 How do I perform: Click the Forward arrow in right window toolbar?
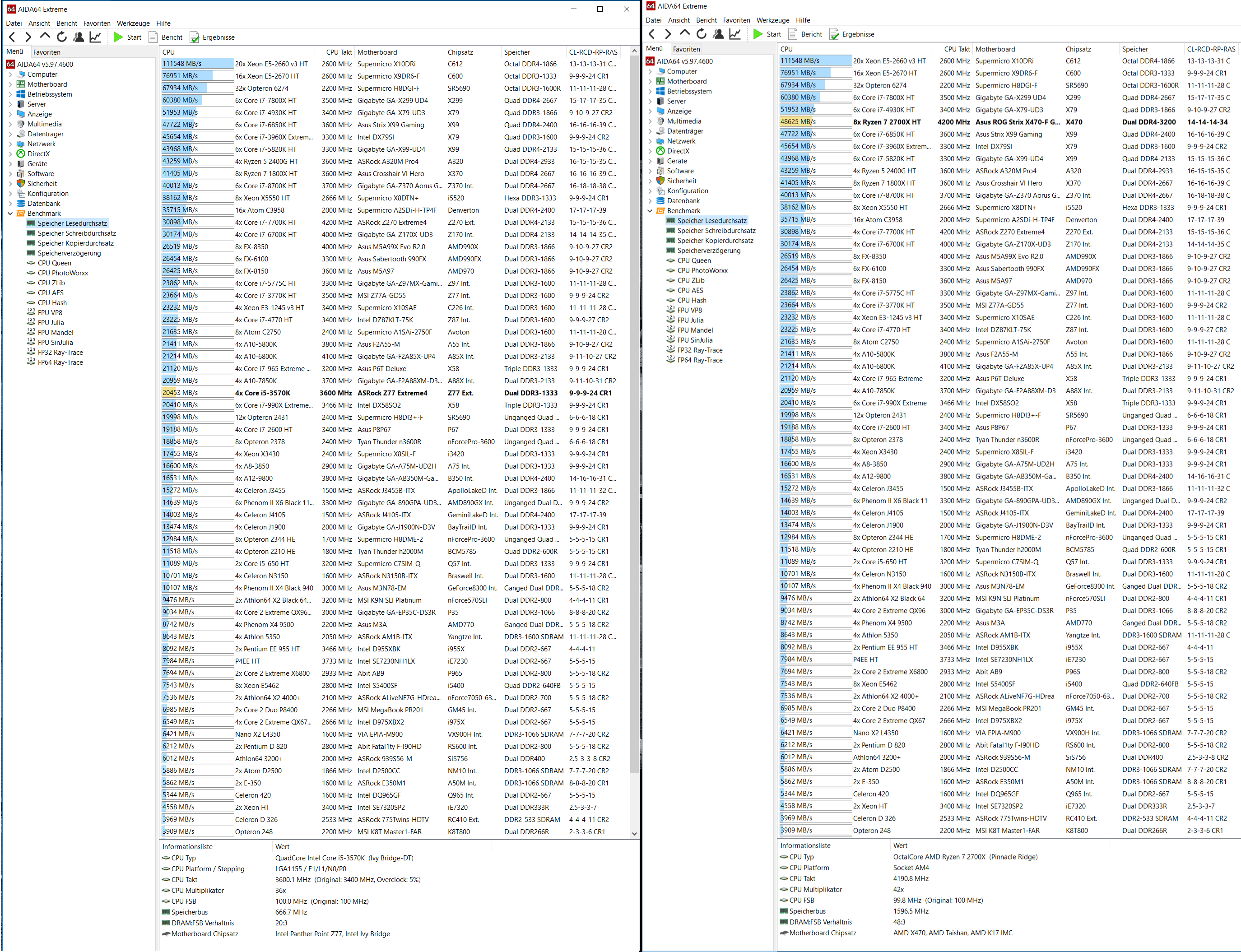tap(668, 34)
